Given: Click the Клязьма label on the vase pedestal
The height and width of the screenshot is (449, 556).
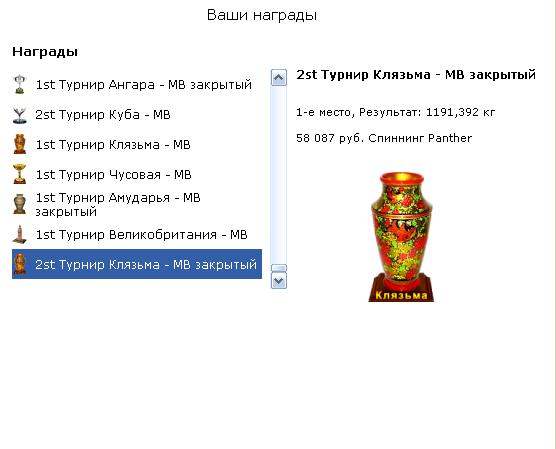Looking at the screenshot, I should (401, 295).
